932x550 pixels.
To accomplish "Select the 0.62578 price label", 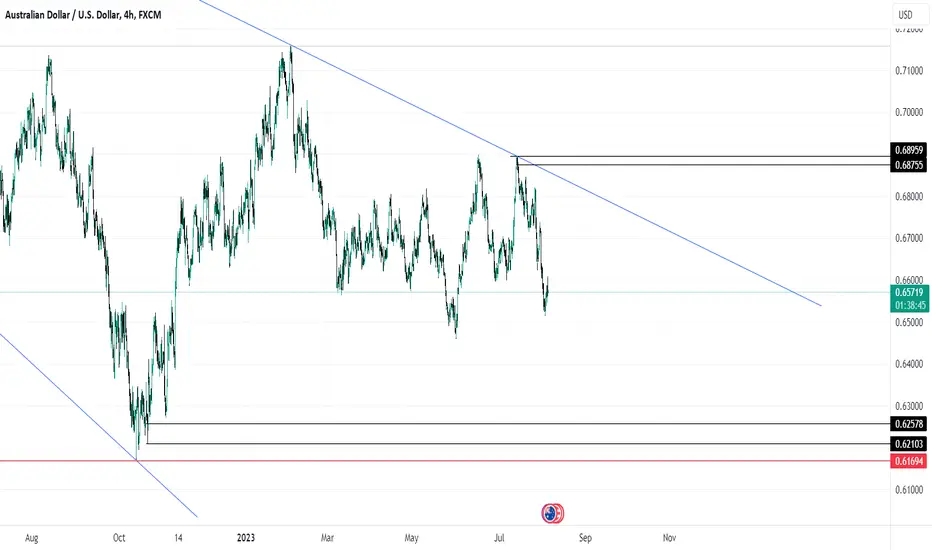I will (908, 424).
